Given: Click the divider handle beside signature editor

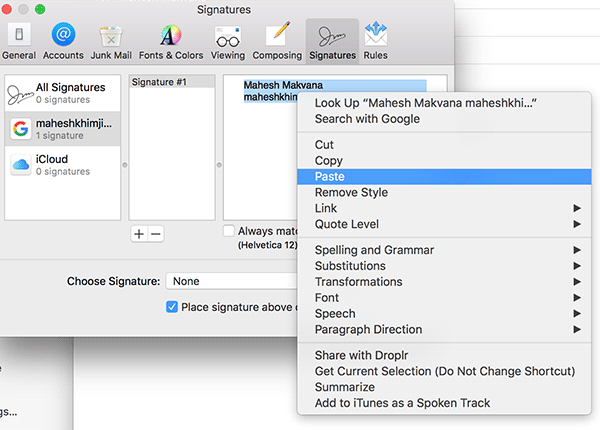Looking at the screenshot, I should [219, 165].
